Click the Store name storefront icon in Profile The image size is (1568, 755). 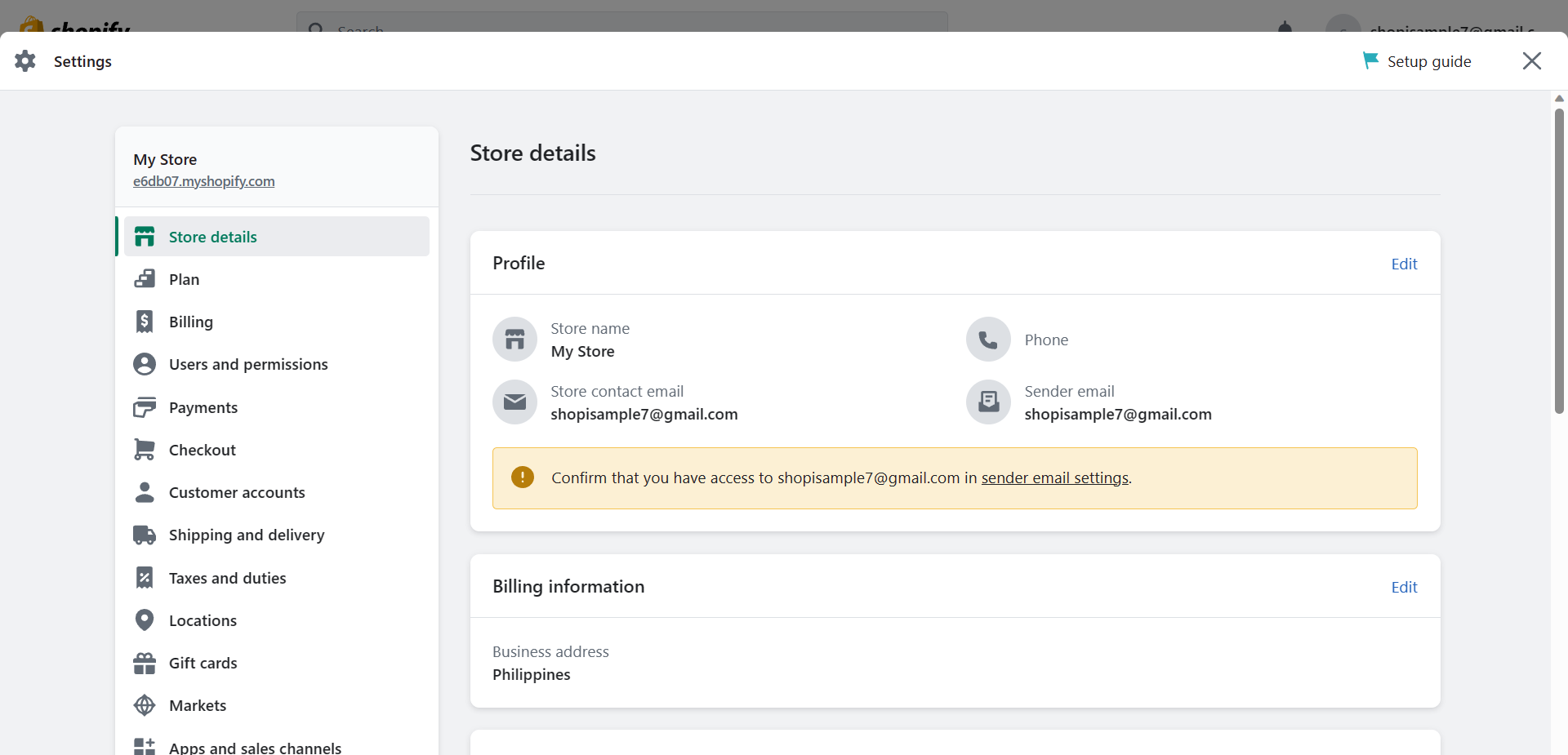point(514,339)
